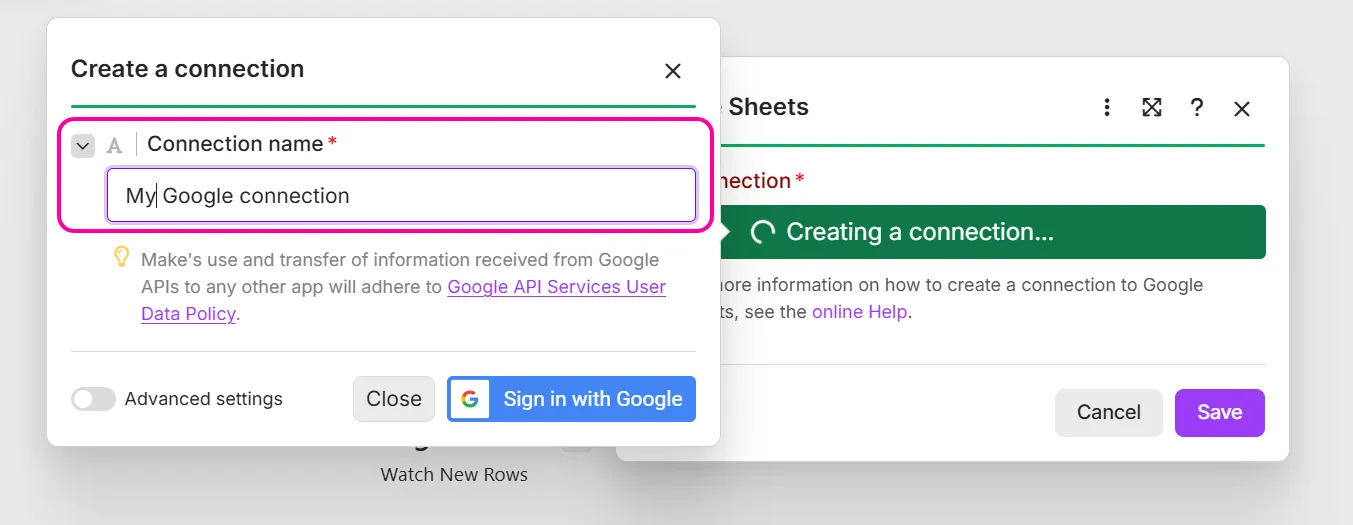This screenshot has height=525, width=1353.
Task: Click the Google logo icon
Action: click(470, 399)
